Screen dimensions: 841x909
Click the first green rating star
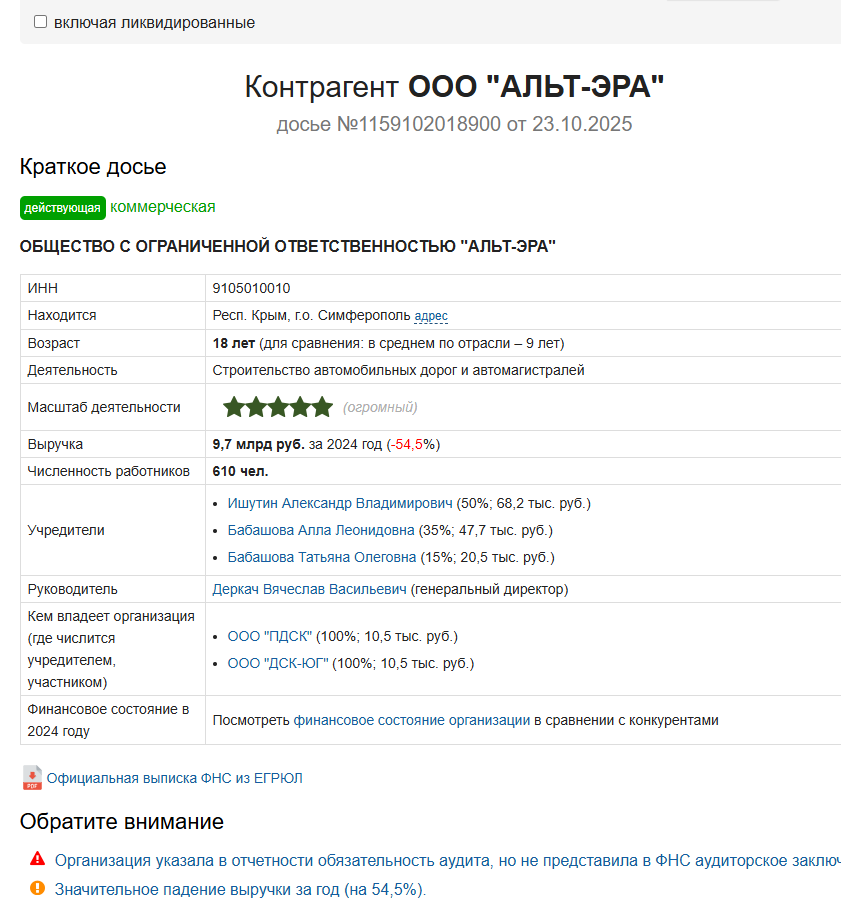[x=234, y=407]
